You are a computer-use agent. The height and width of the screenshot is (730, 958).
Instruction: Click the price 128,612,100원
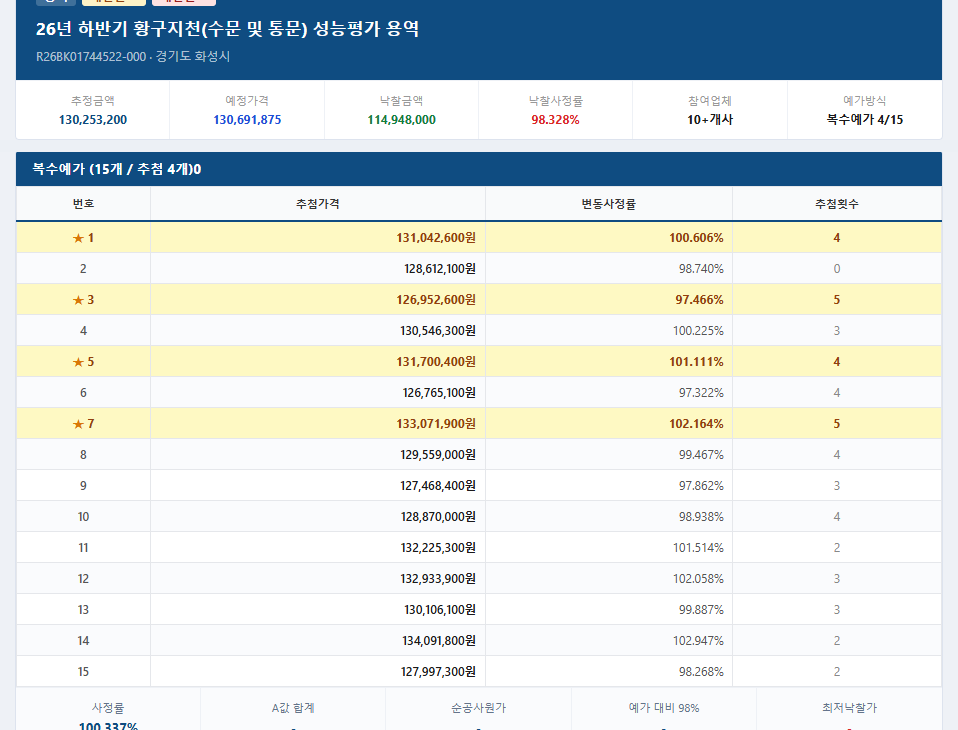(x=440, y=269)
